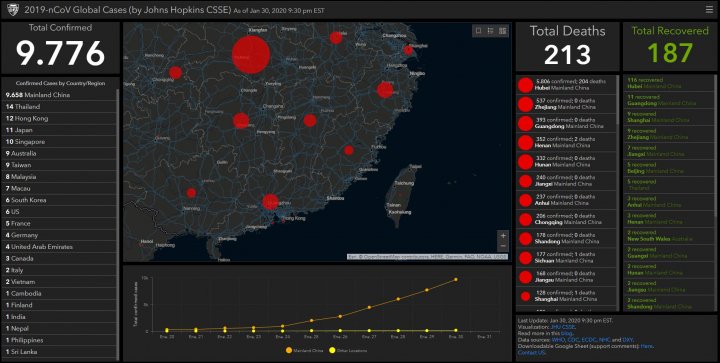Select '2 recovered New South Wales' row
720x363 pixels.
point(669,236)
